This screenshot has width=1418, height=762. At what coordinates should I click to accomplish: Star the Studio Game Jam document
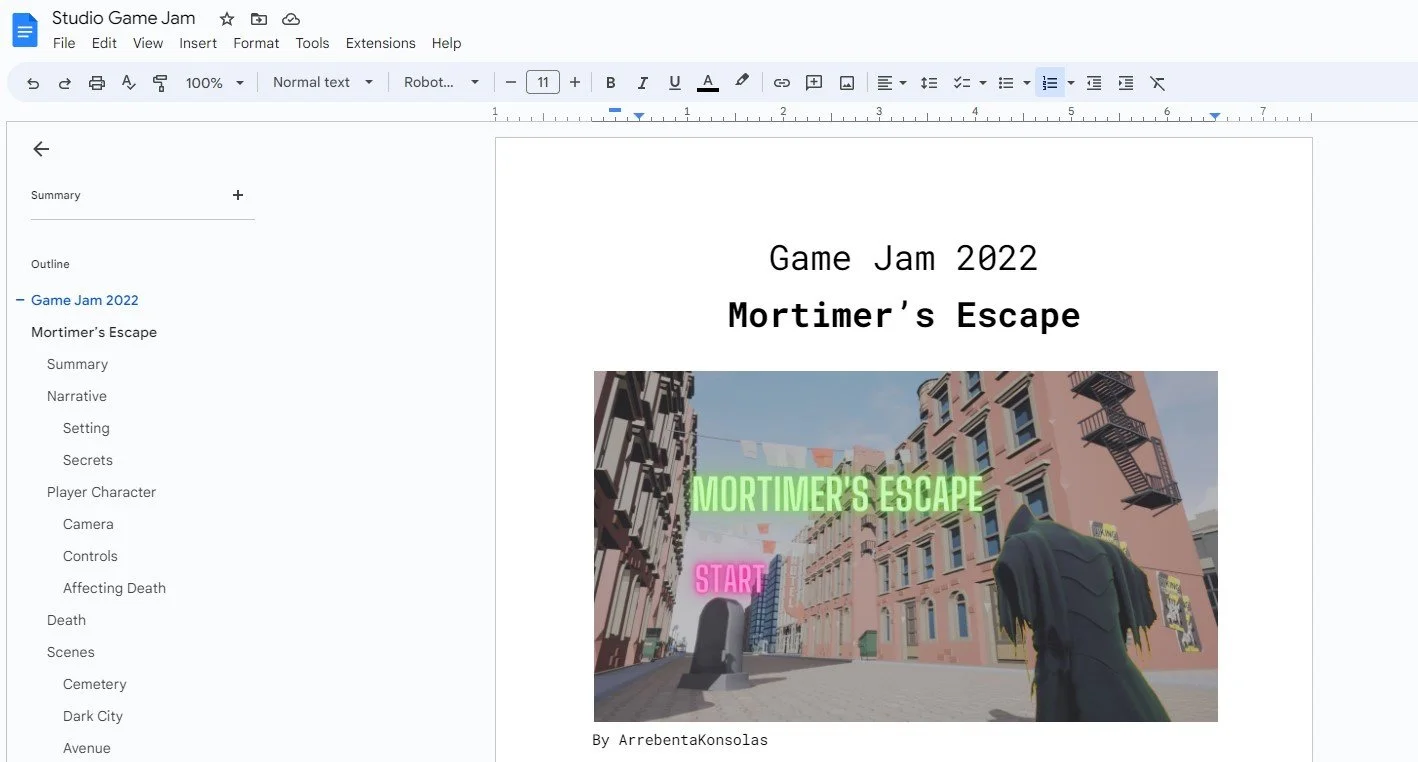pos(227,19)
